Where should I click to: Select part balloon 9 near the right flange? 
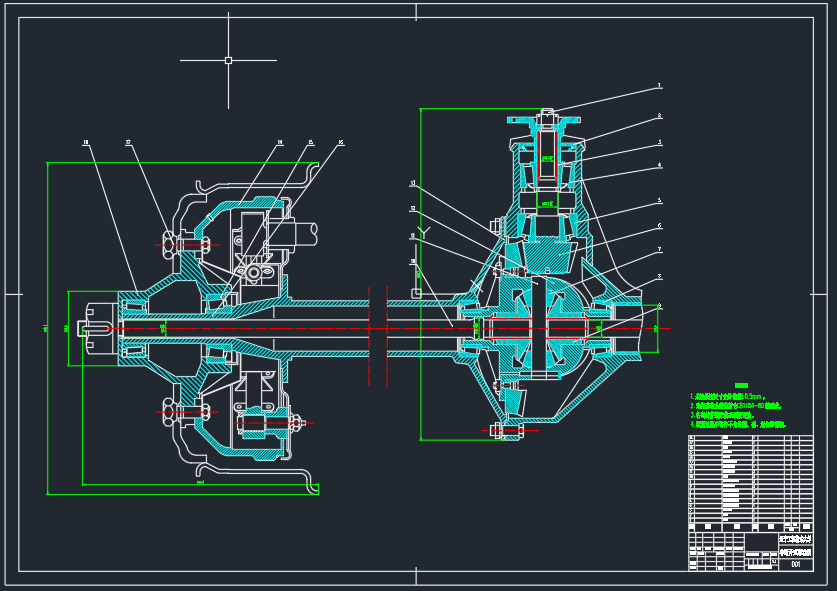point(660,305)
